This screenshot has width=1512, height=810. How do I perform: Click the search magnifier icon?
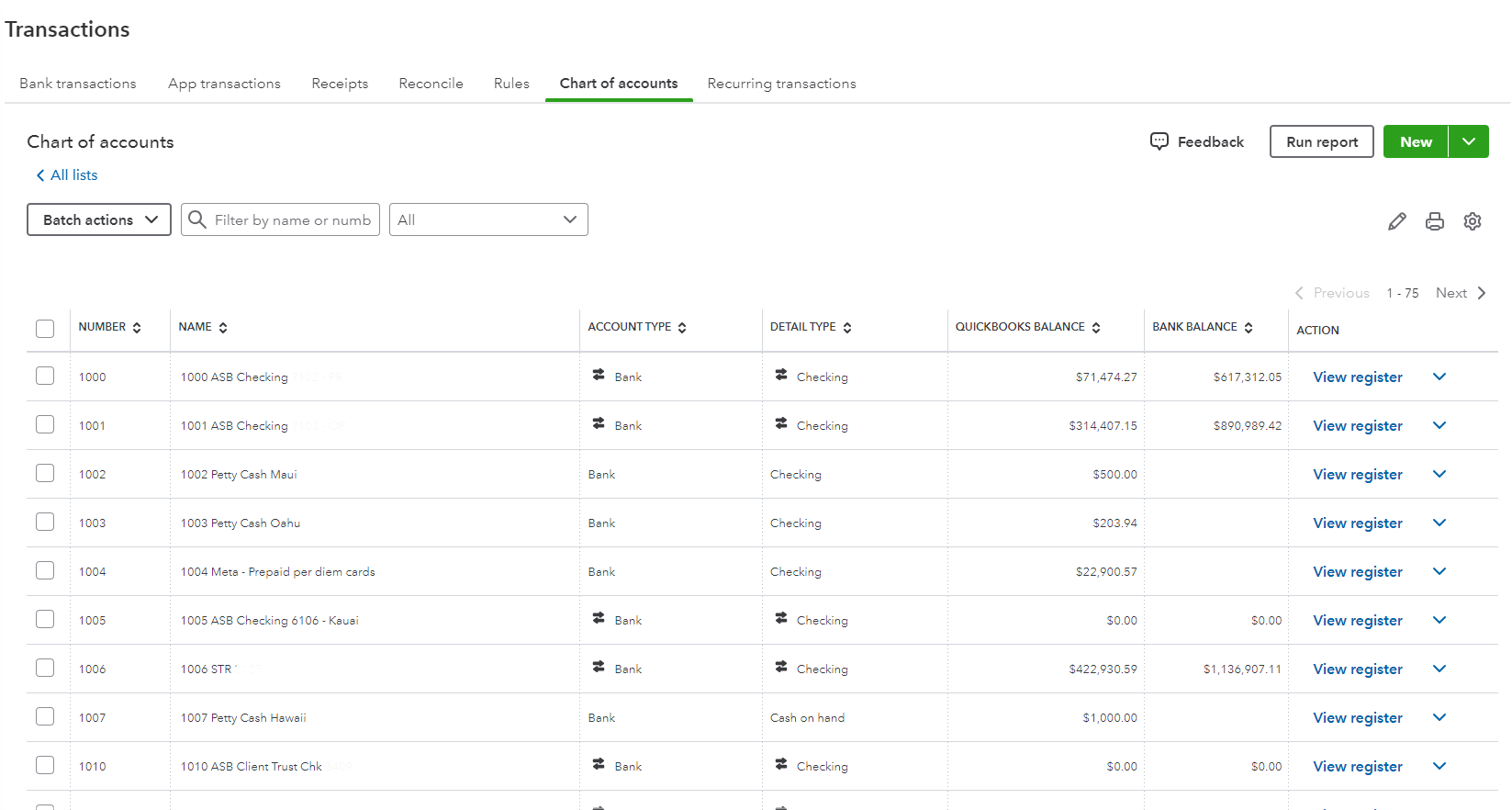[196, 219]
